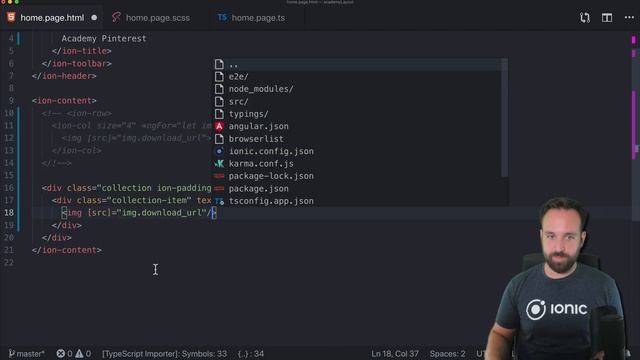Select package-lock.json suggestion
640x360 pixels.
click(358, 176)
